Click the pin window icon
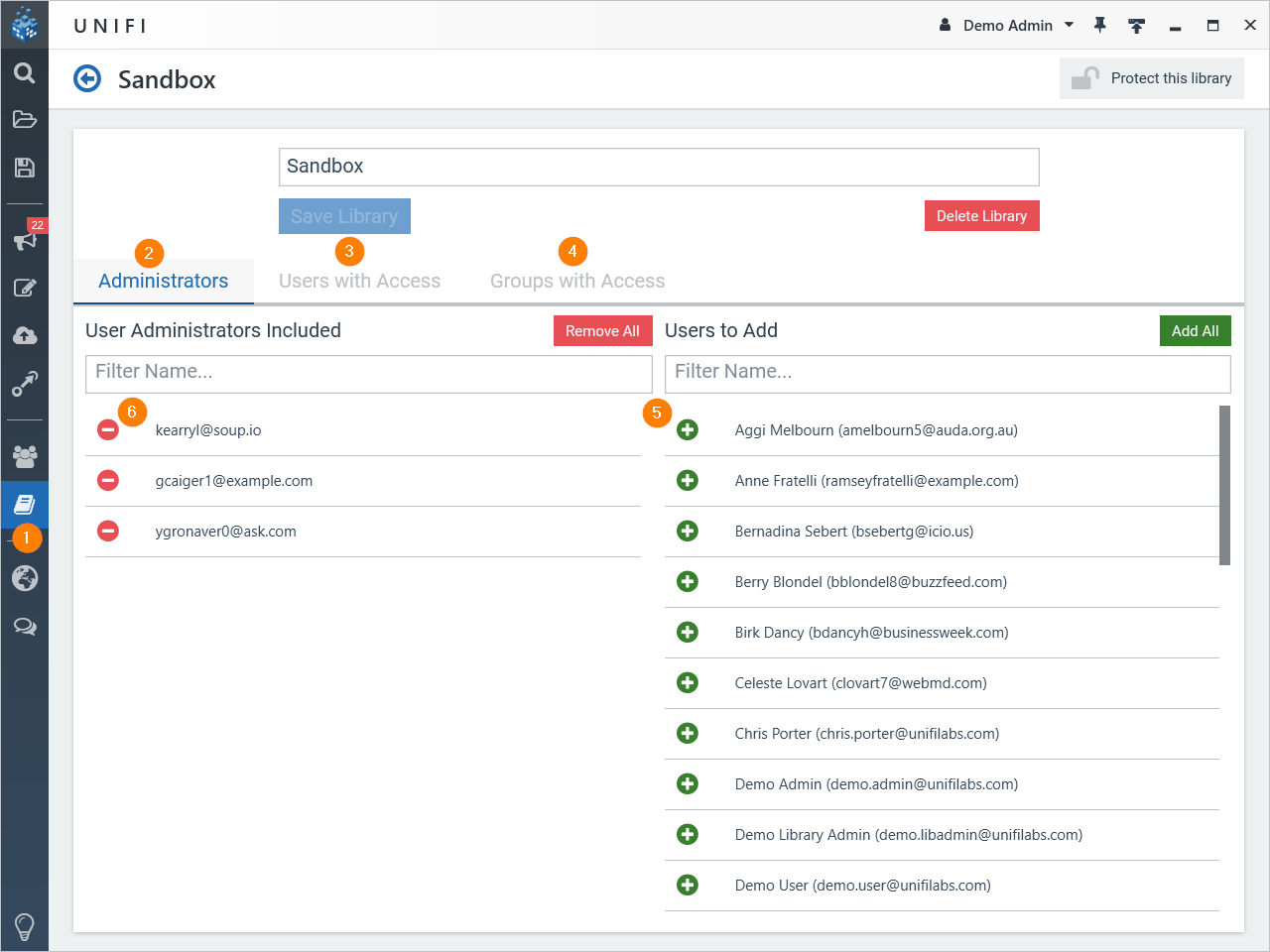The height and width of the screenshot is (952, 1270). [1099, 26]
